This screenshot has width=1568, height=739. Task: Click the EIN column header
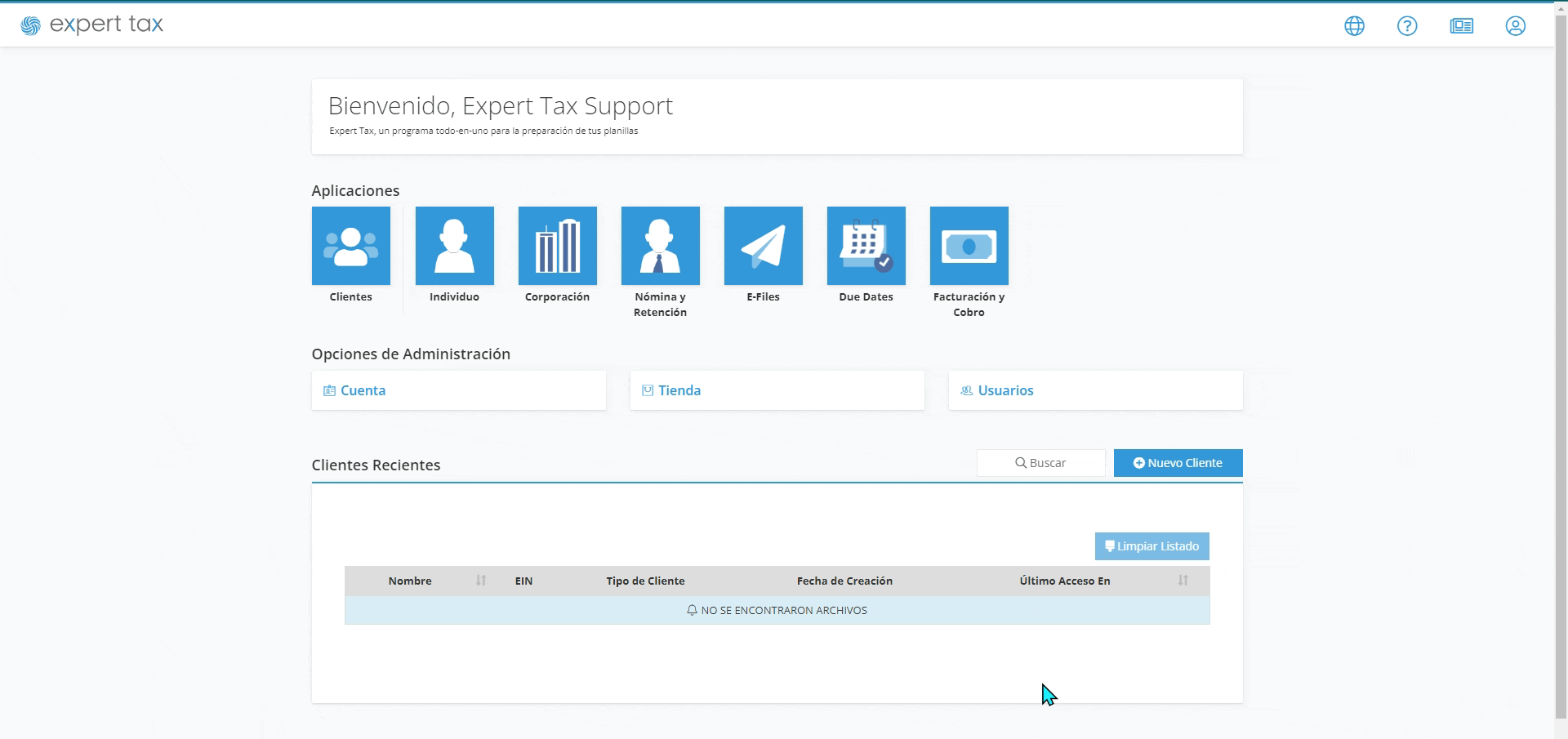(x=523, y=581)
